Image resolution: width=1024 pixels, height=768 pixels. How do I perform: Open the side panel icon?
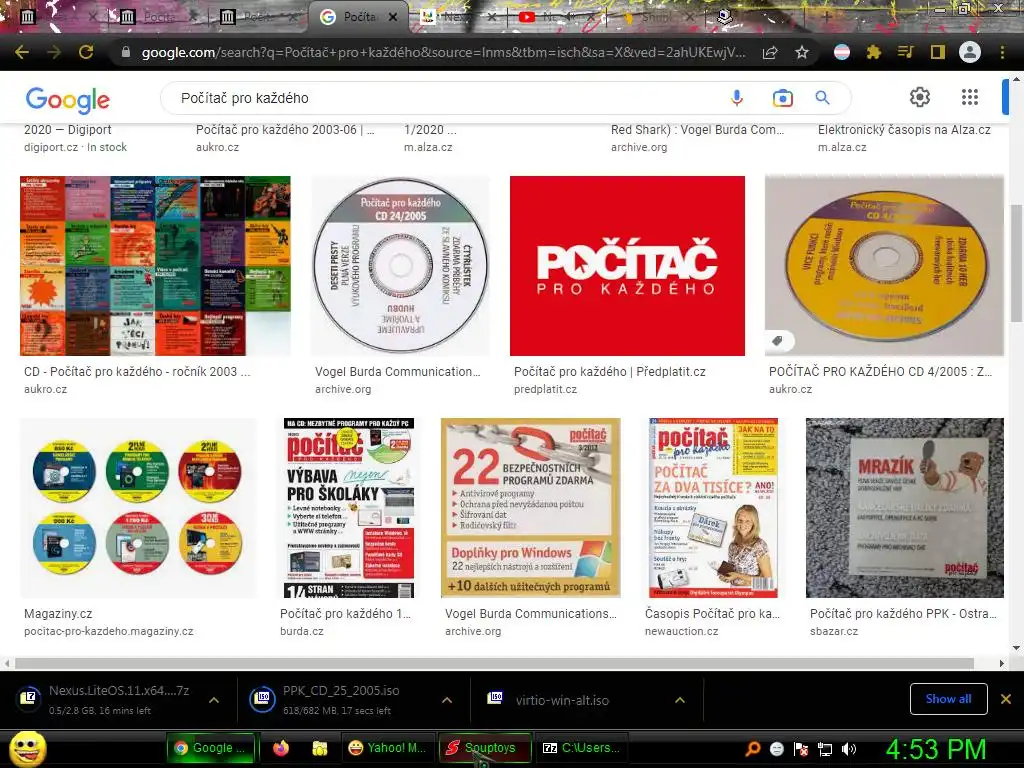[x=938, y=52]
